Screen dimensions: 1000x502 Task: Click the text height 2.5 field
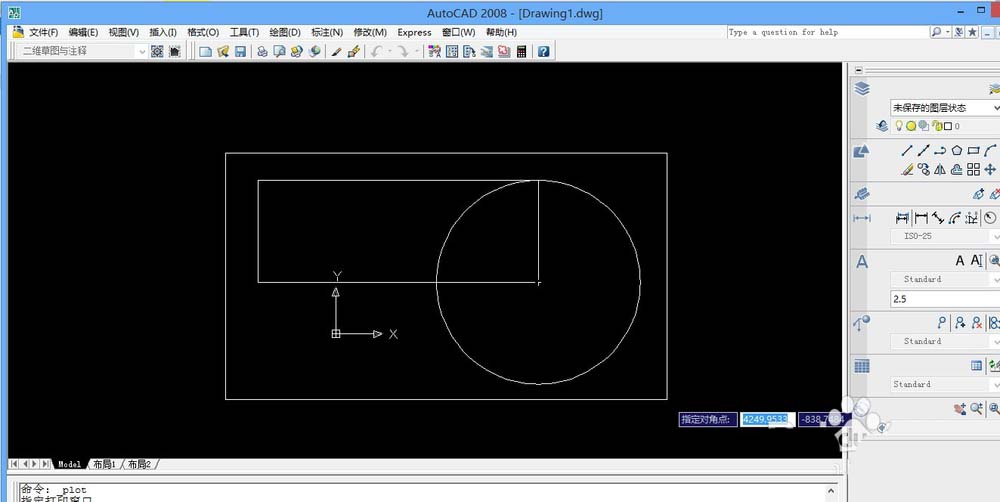[x=945, y=299]
